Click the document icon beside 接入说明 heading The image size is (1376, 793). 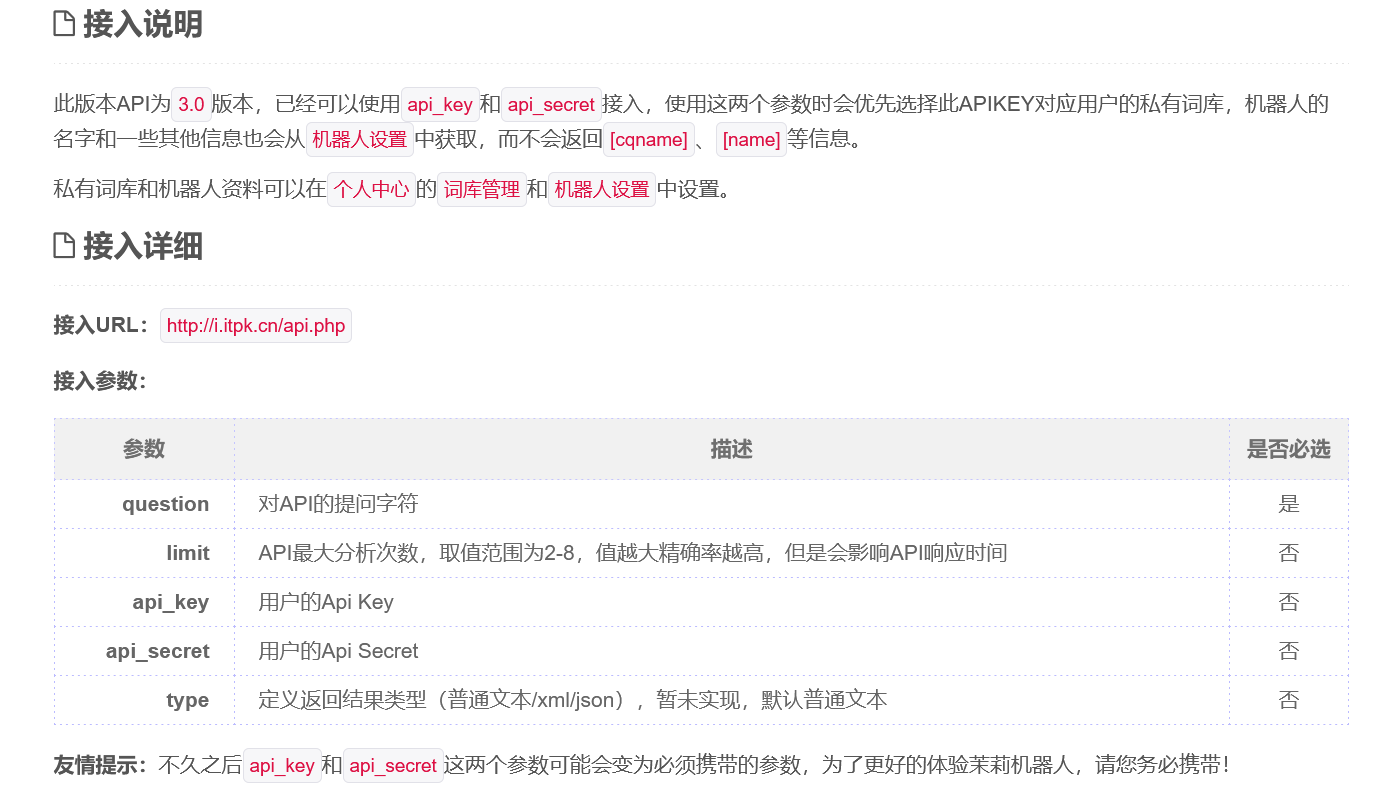tap(64, 24)
